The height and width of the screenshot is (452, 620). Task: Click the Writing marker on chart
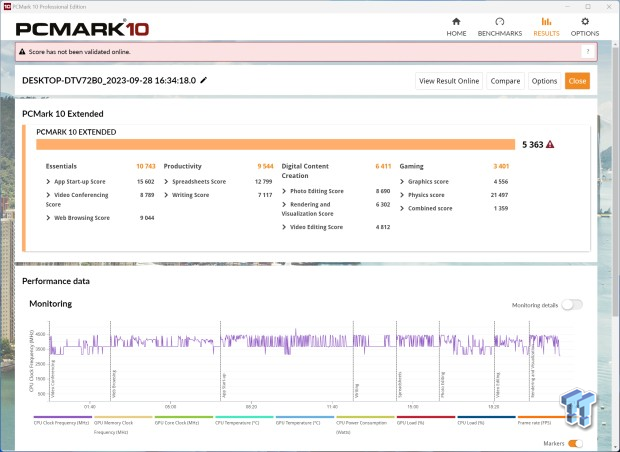(x=357, y=391)
